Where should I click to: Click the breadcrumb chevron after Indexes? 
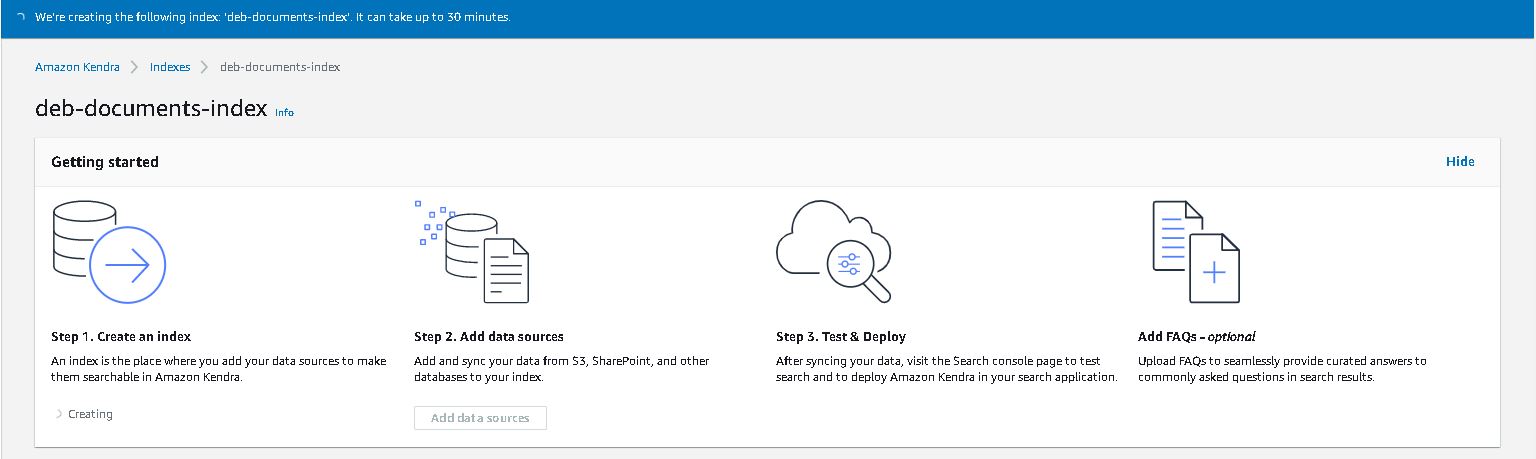pos(204,67)
